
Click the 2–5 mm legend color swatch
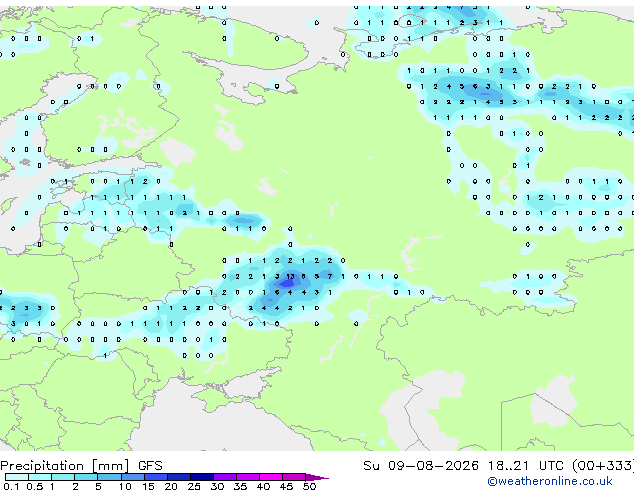click(x=86, y=477)
